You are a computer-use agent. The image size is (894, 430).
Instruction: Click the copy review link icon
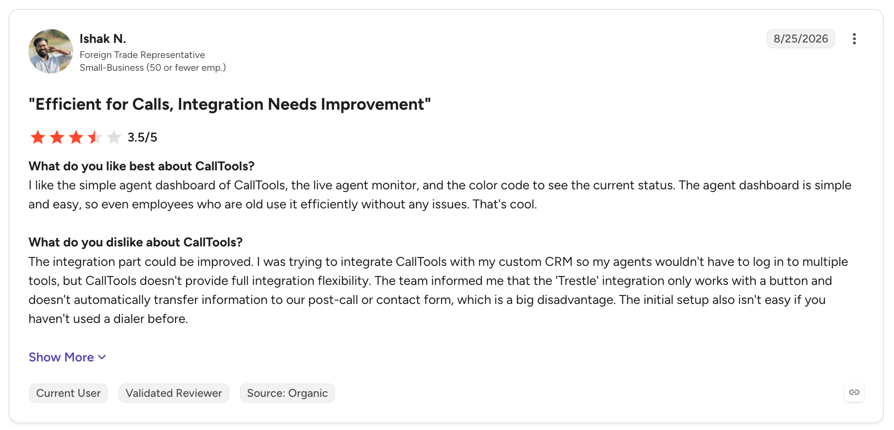(854, 392)
